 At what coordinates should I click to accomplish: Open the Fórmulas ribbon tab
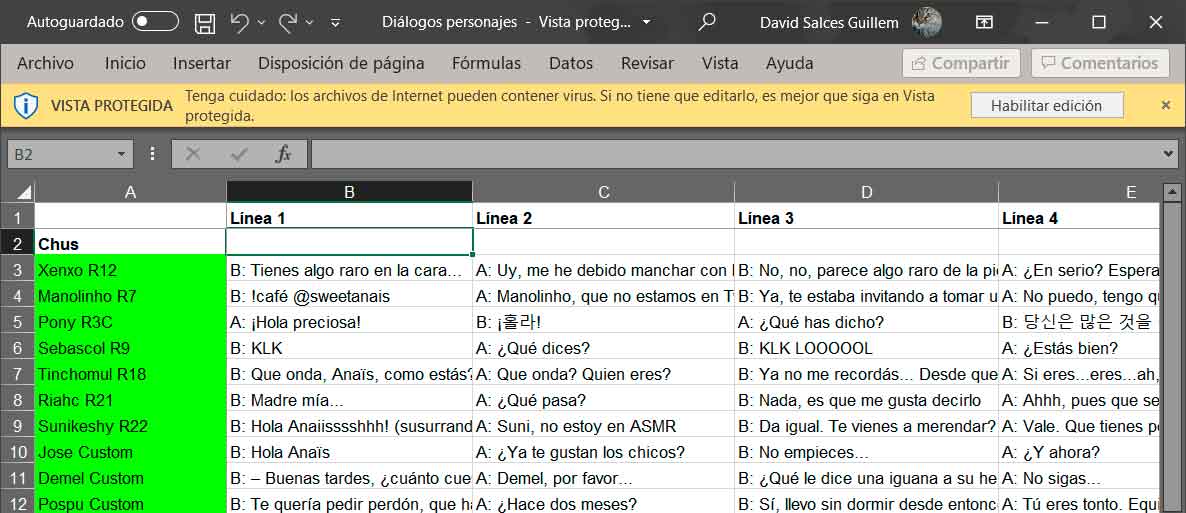pyautogui.click(x=486, y=63)
